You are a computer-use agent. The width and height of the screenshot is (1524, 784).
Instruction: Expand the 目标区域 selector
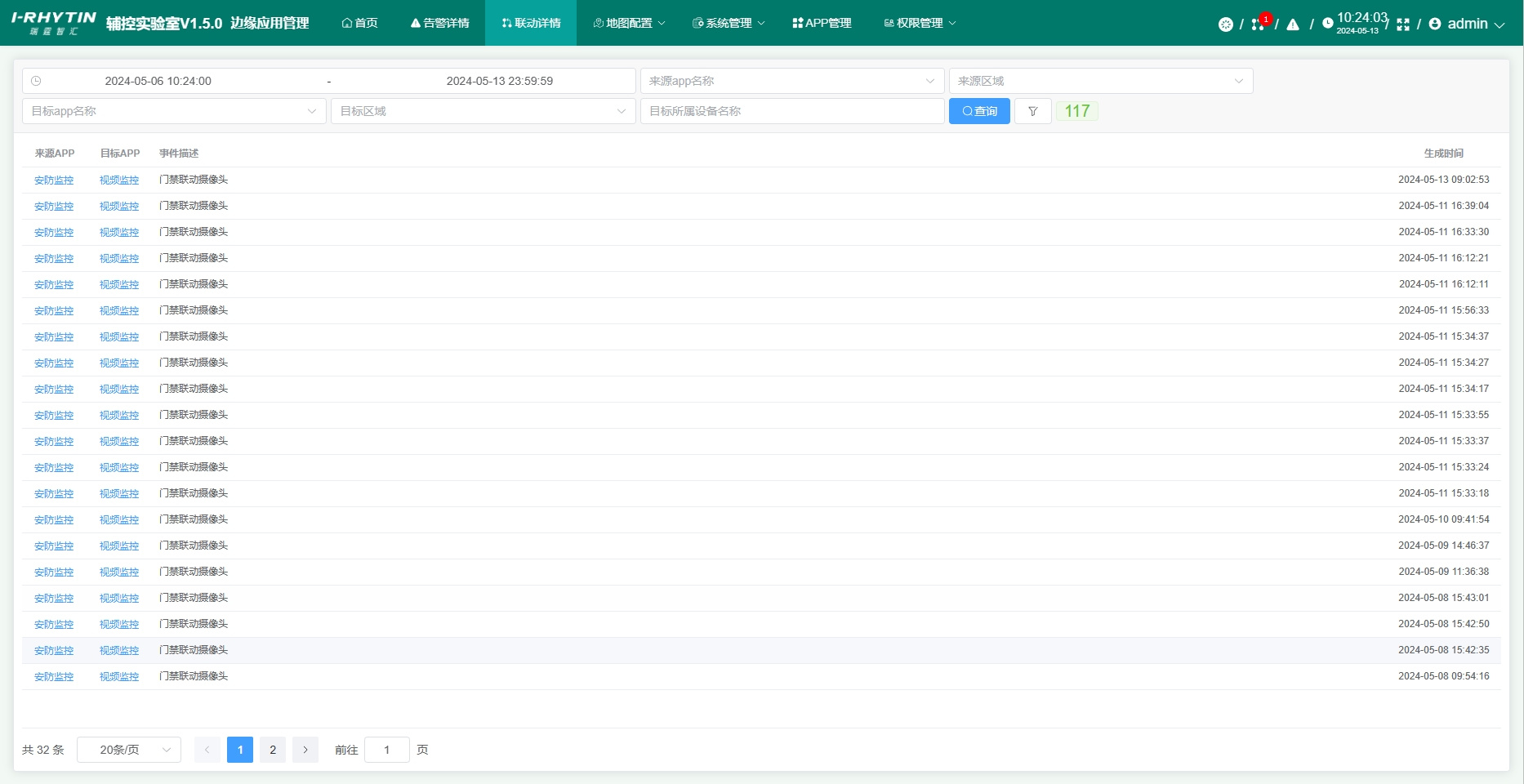point(483,111)
